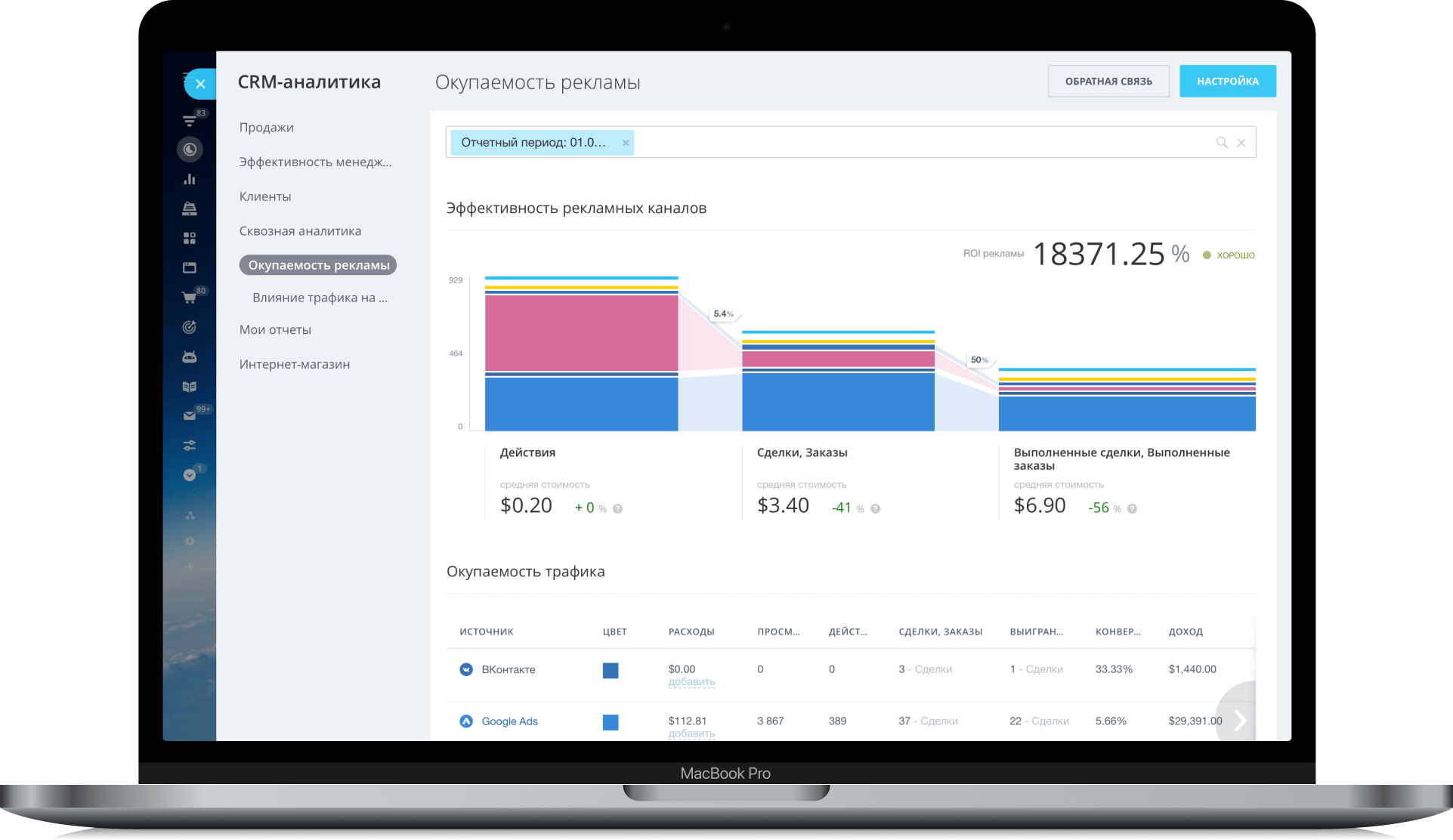
Task: Clear the filter field with the X
Action: pos(1241,143)
